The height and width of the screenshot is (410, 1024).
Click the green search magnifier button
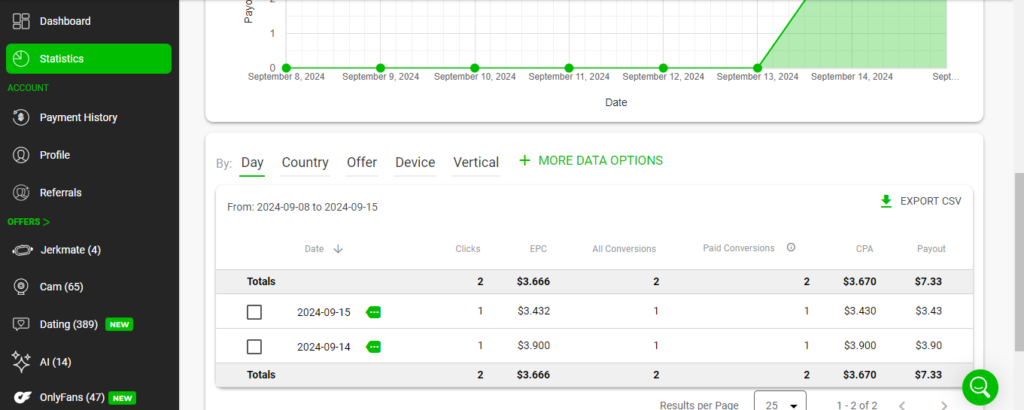click(x=980, y=386)
